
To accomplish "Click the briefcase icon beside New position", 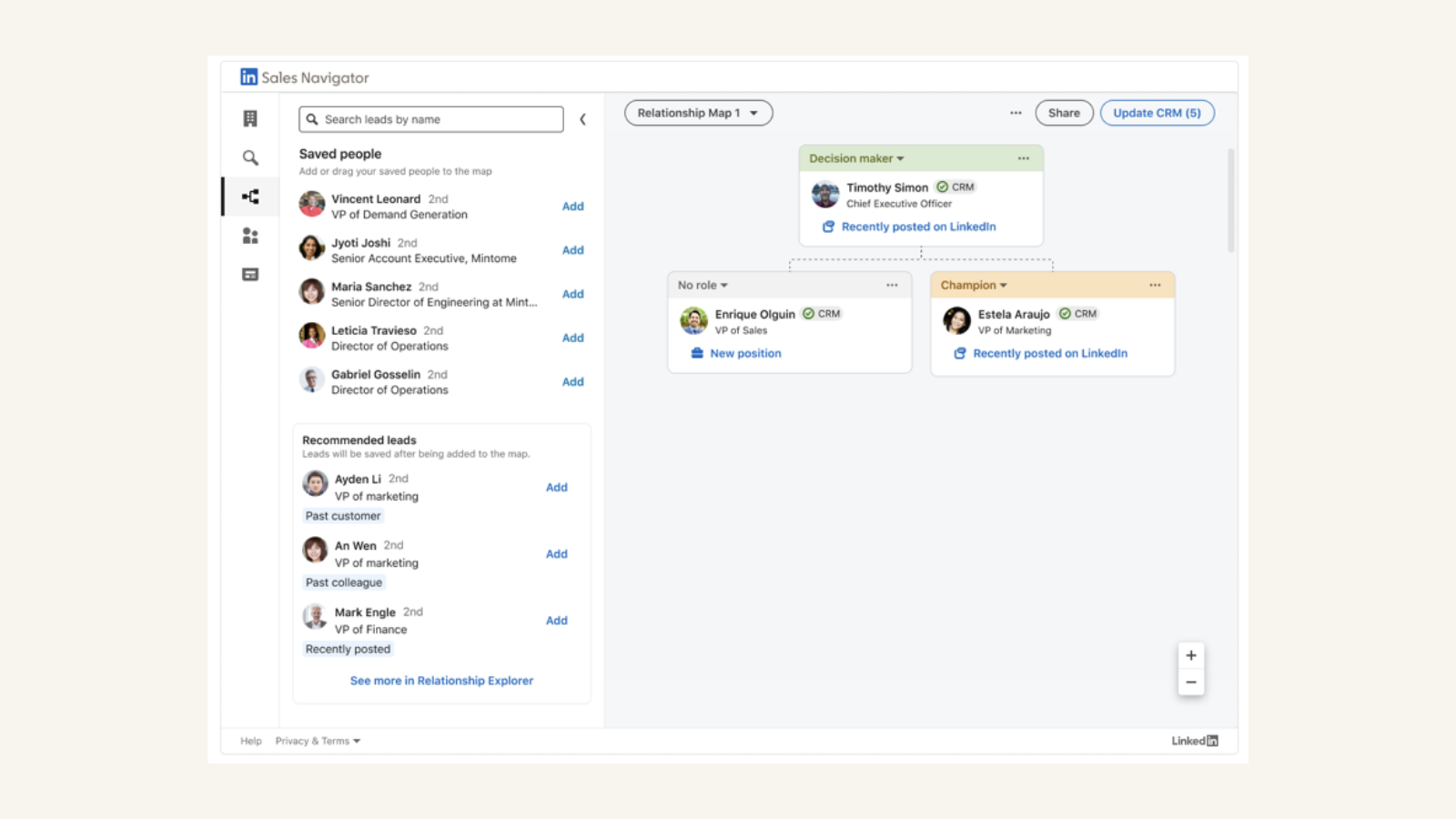I will coord(696,353).
